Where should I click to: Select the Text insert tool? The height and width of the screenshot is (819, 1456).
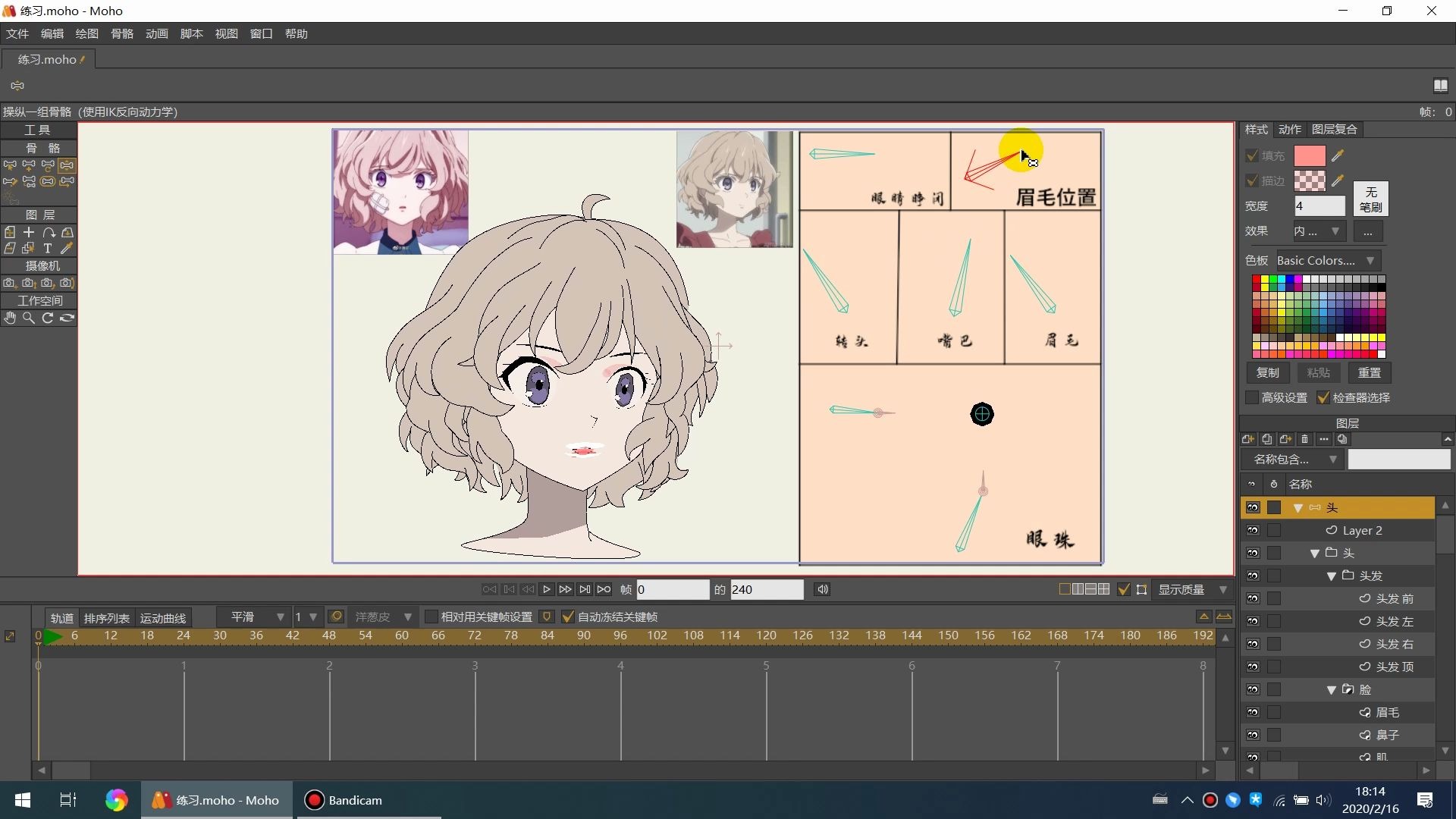(x=48, y=248)
